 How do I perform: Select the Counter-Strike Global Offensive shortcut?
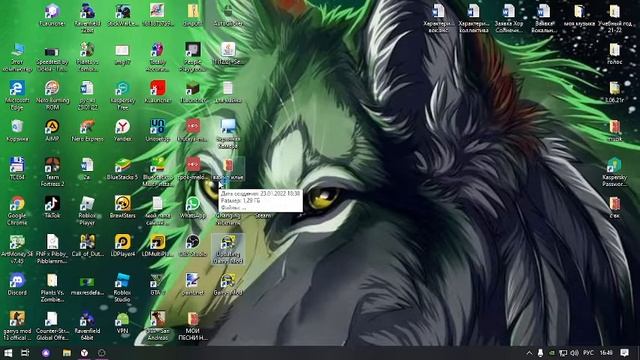pyautogui.click(x=52, y=326)
